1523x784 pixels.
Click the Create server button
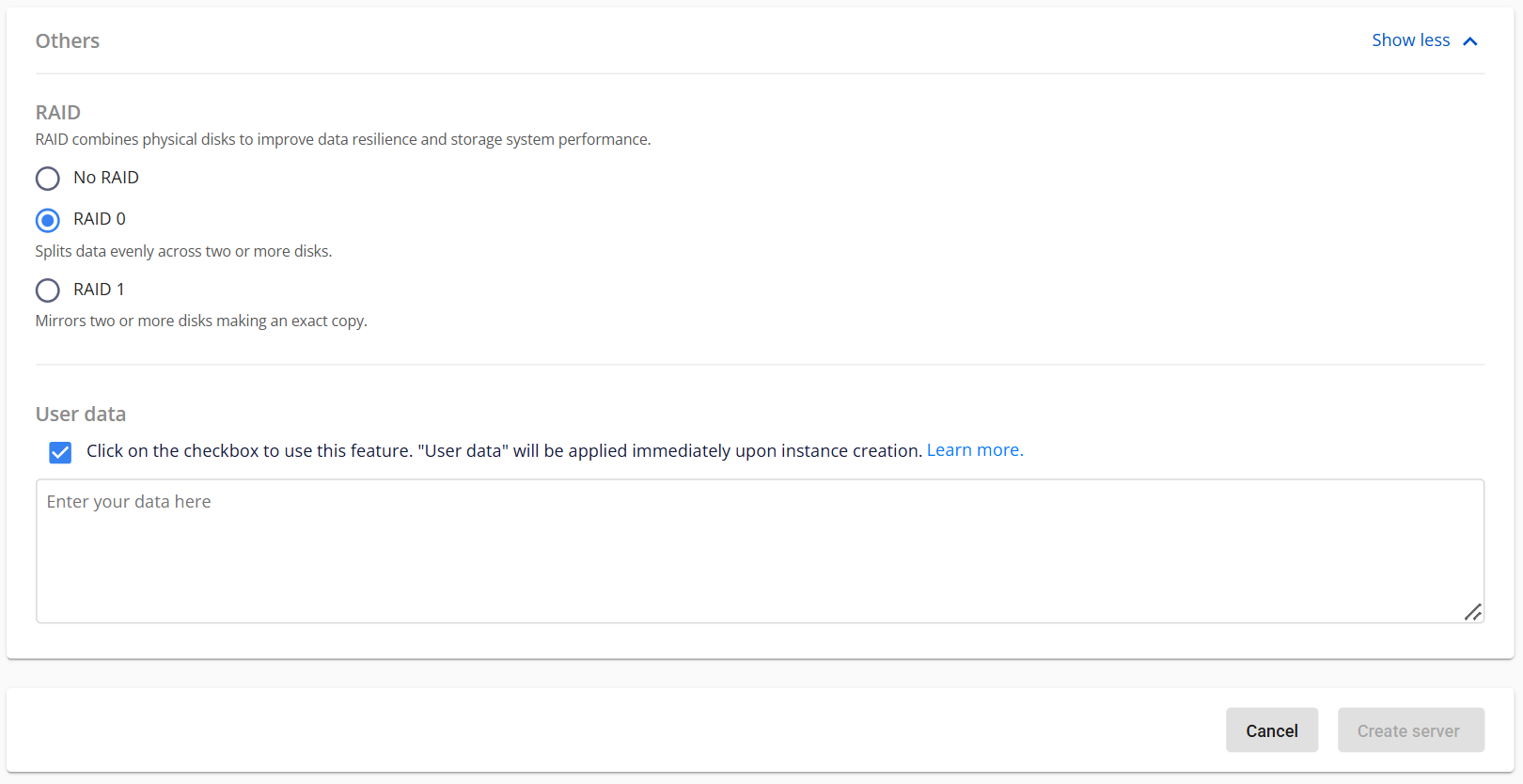coord(1410,730)
